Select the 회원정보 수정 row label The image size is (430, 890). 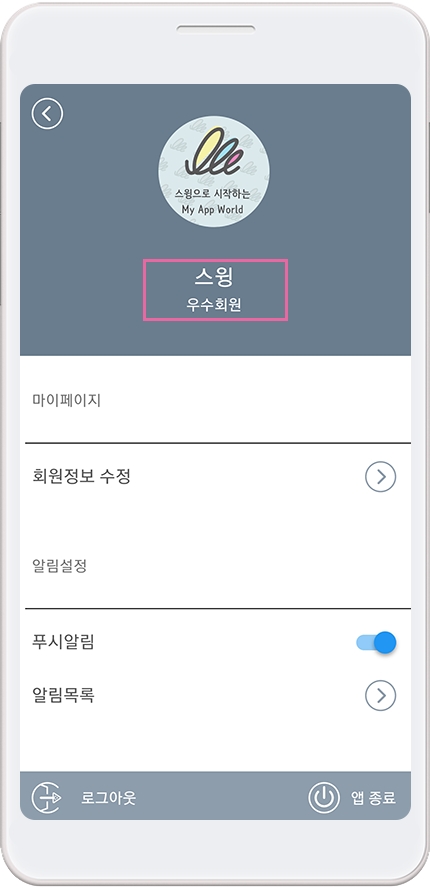pyautogui.click(x=82, y=476)
